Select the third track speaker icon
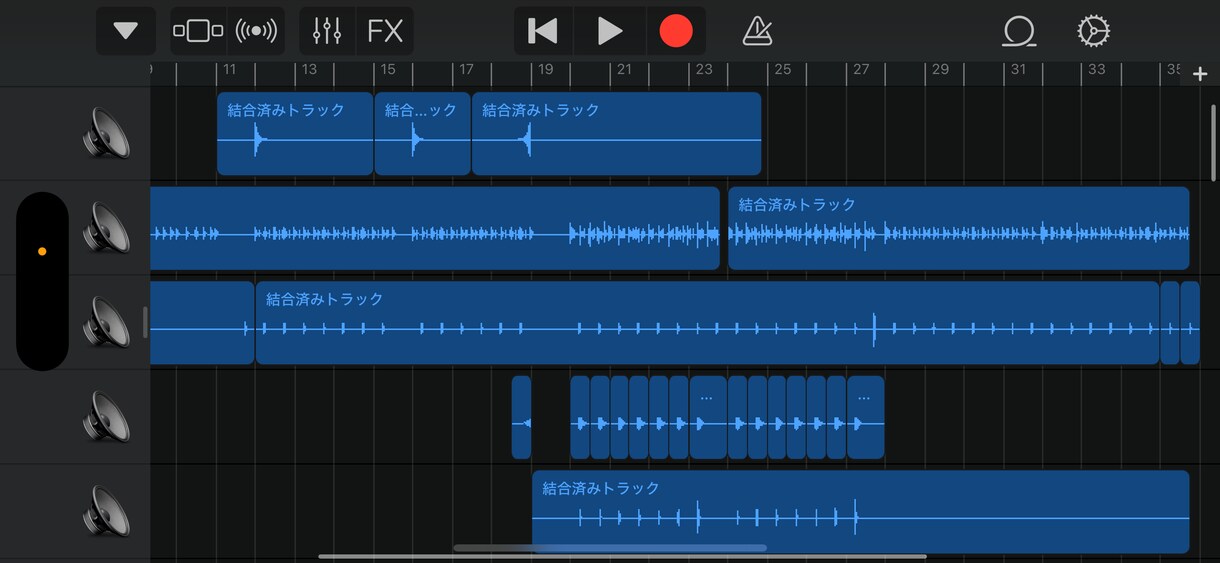 tap(106, 322)
